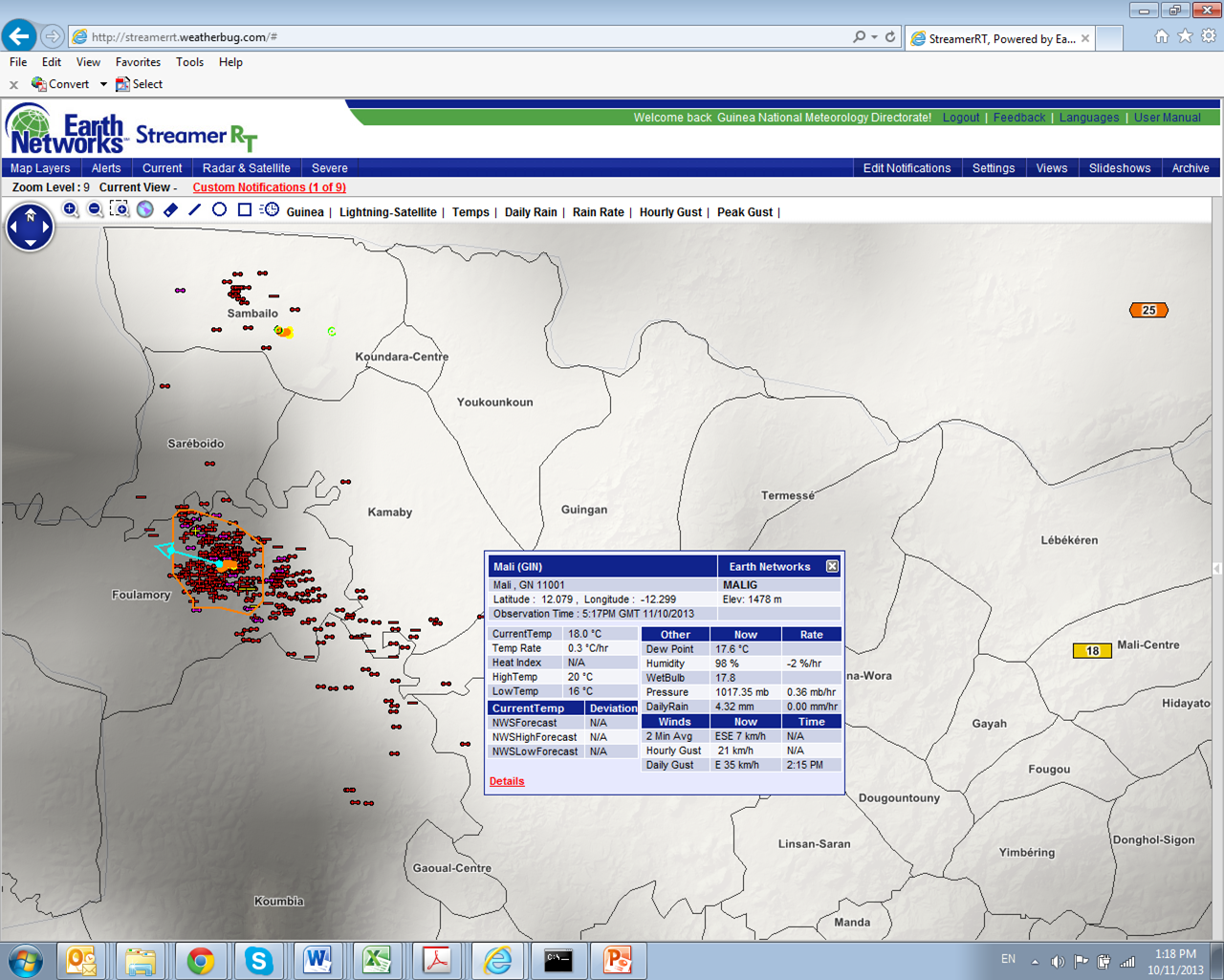Open the address bar search dropdown arrow
Viewport: 1224px width, 980px height.
coord(874,36)
